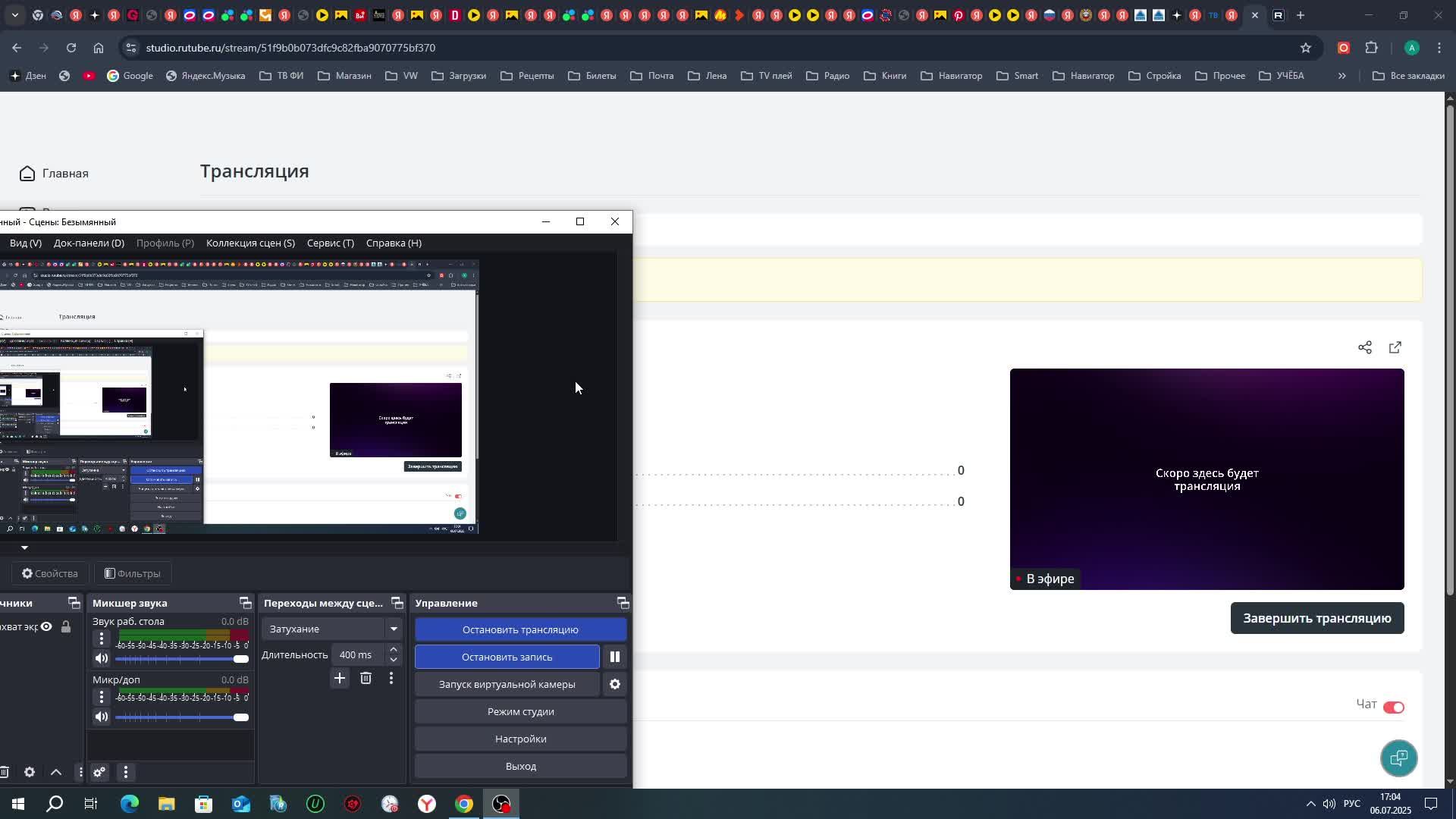
Task: Add a new transition with the plus icon
Action: 340,678
